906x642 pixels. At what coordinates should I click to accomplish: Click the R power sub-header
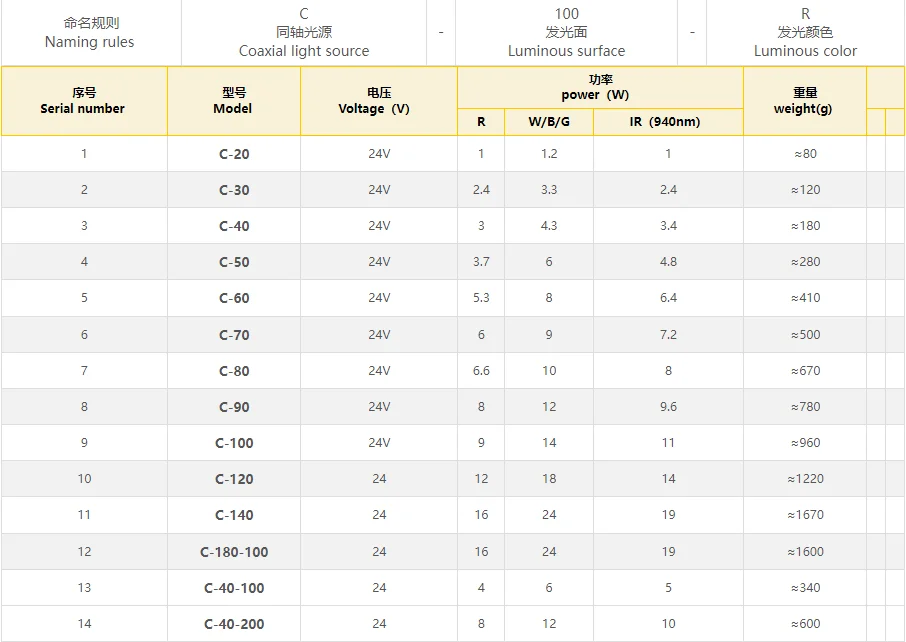[x=481, y=122]
